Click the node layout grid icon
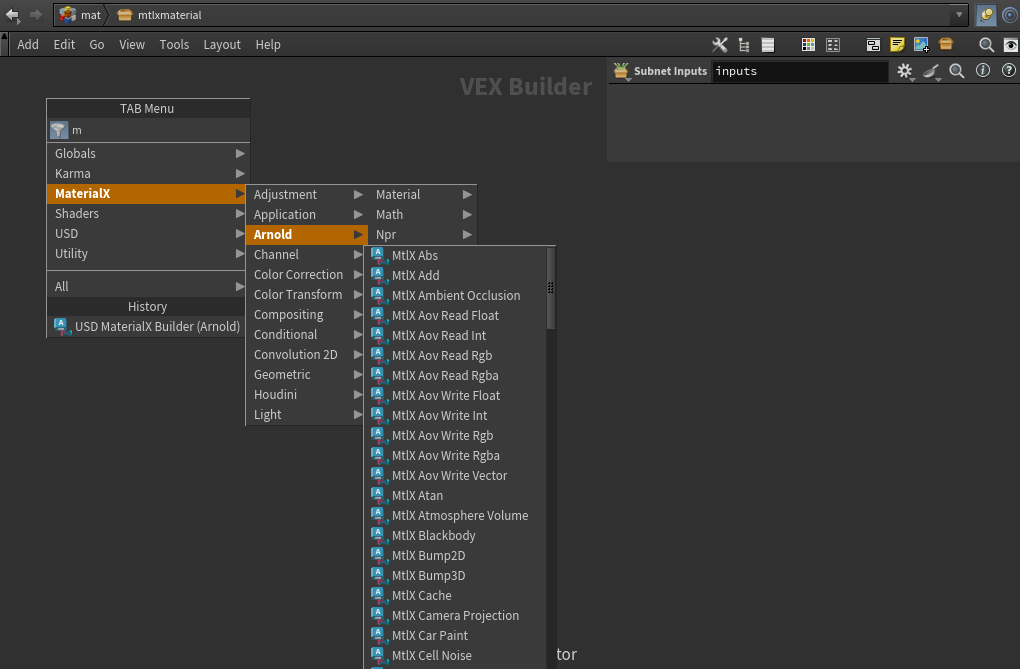The width and height of the screenshot is (1020, 669). tap(833, 45)
